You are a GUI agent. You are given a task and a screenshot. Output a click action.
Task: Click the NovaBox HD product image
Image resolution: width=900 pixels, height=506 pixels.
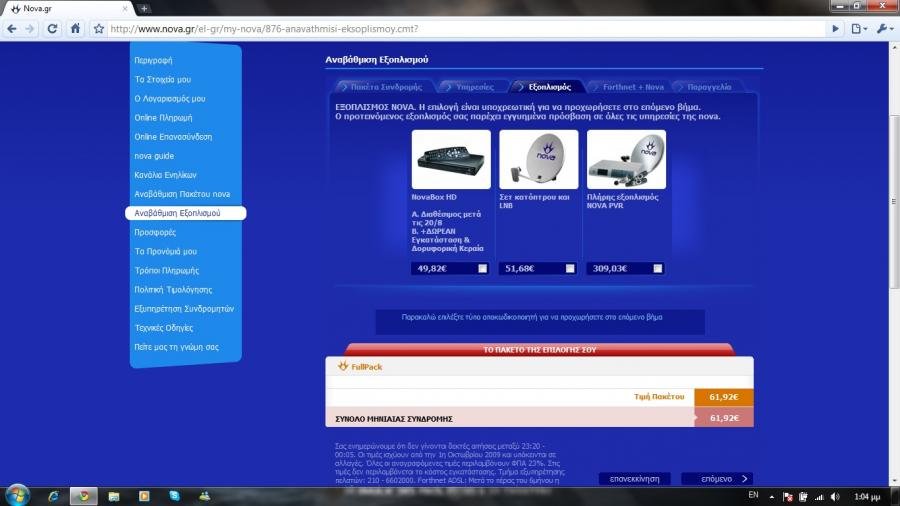(x=451, y=160)
